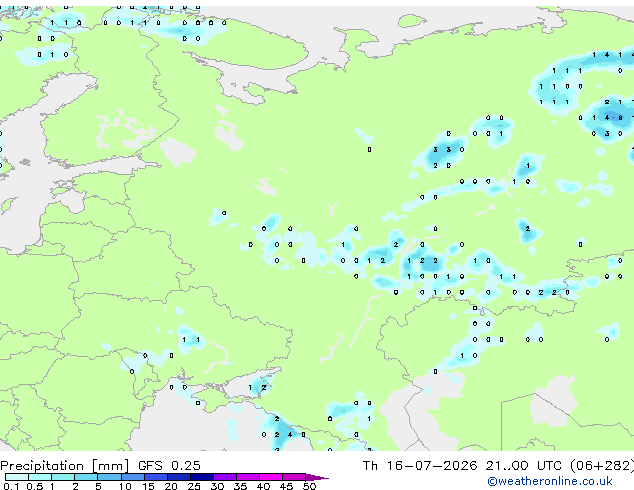This screenshot has height=490, width=634.
Task: Click the date Th 16-07-2026 text
Action: coord(420,466)
